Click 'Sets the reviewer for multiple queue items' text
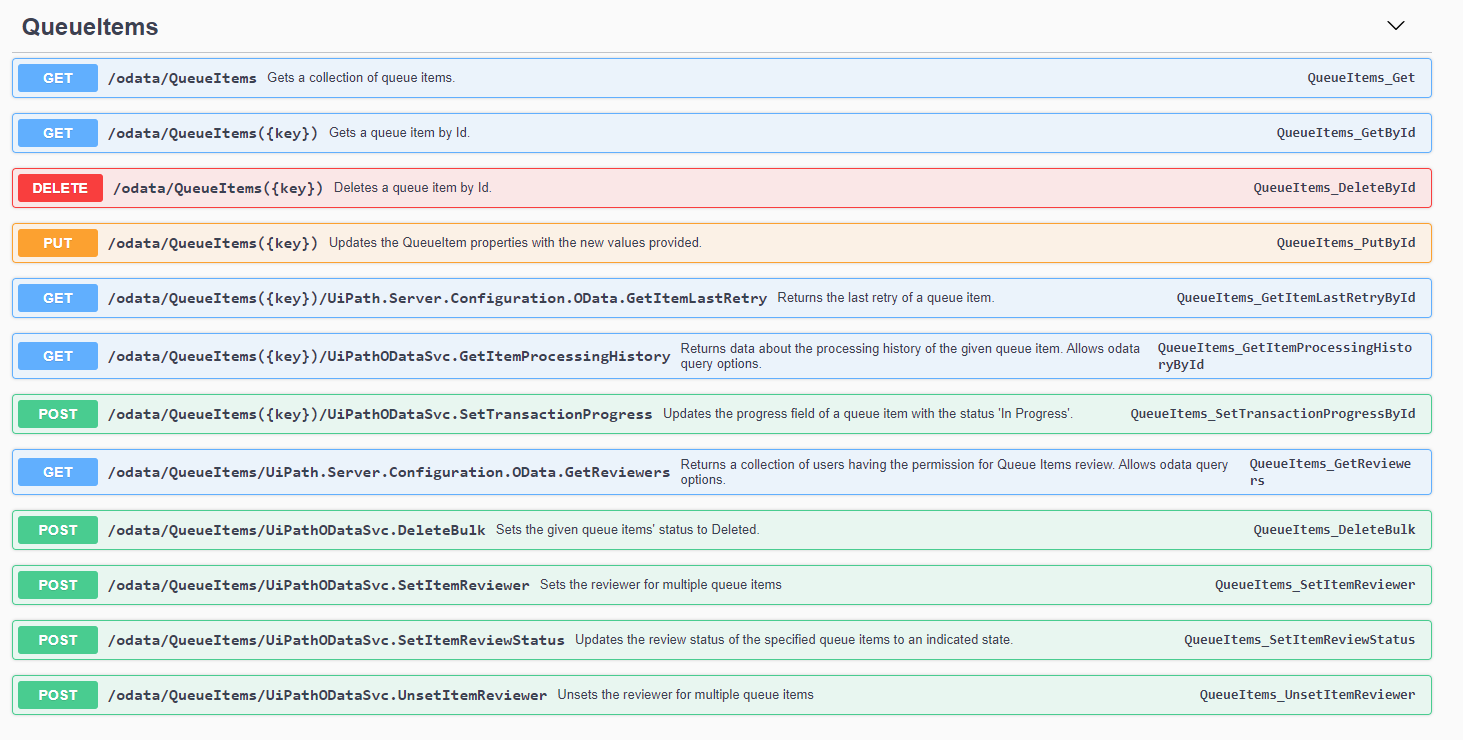 [x=661, y=585]
